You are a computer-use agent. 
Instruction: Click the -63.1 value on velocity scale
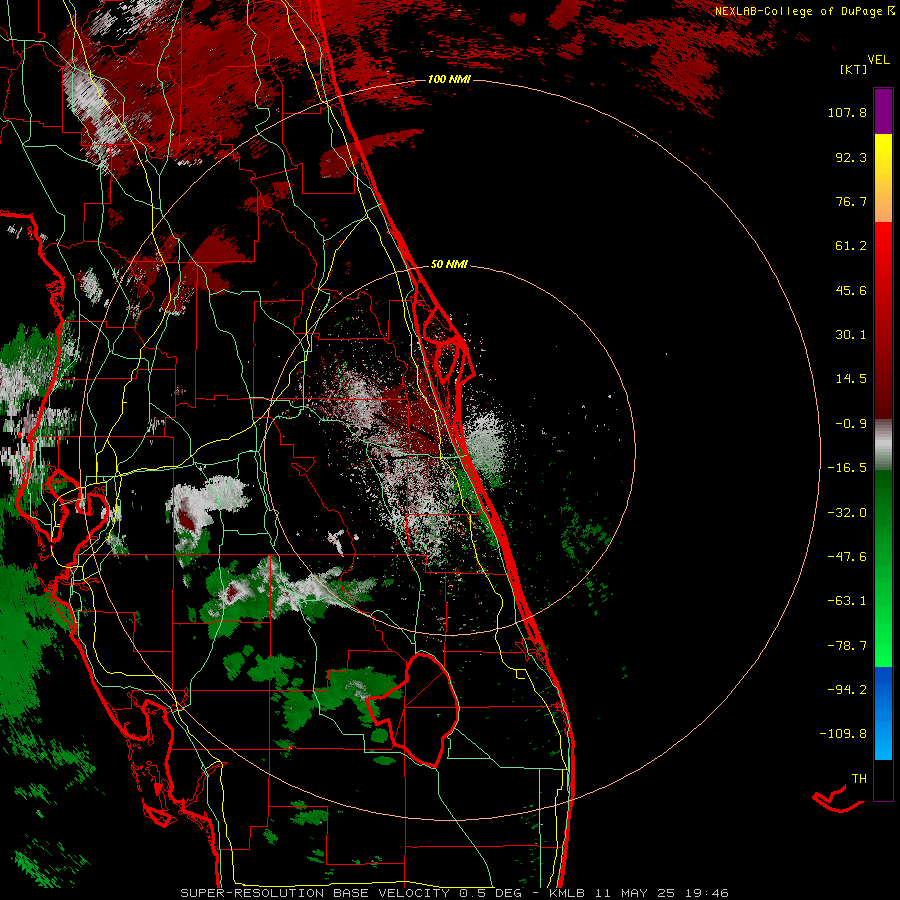(x=847, y=601)
